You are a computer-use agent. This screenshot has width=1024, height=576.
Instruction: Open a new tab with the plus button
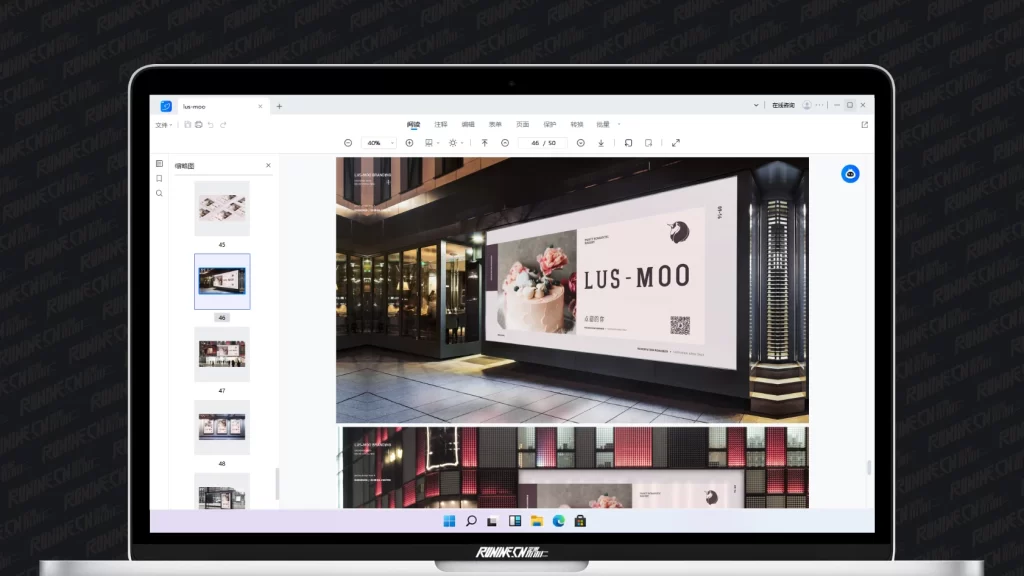[x=279, y=106]
